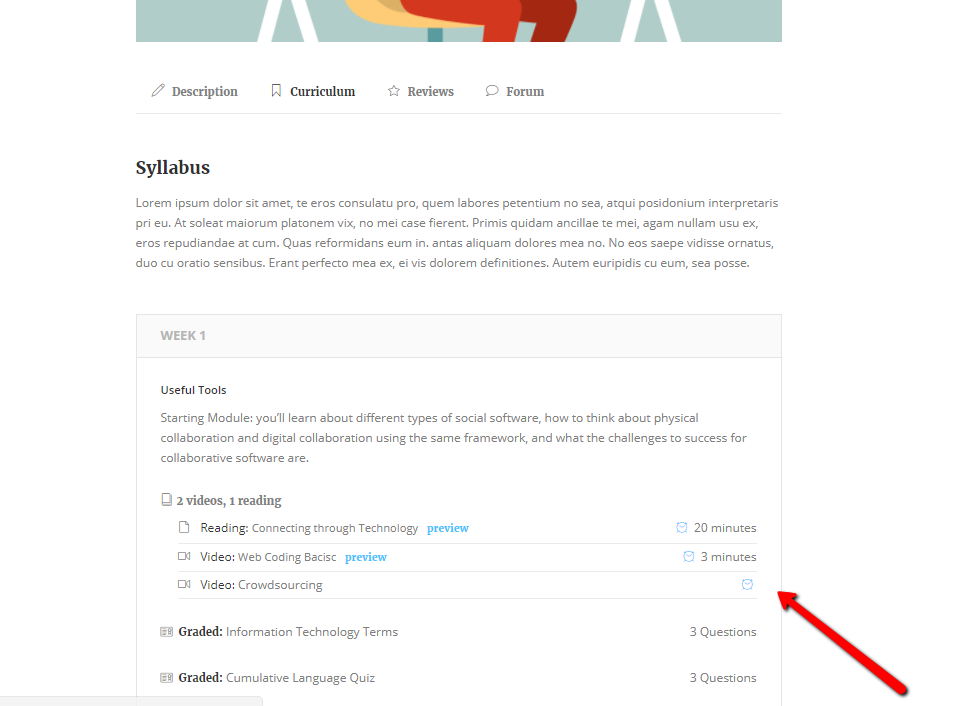955x706 pixels.
Task: Click the bookmark icon beside Curriculum
Action: [x=276, y=91]
